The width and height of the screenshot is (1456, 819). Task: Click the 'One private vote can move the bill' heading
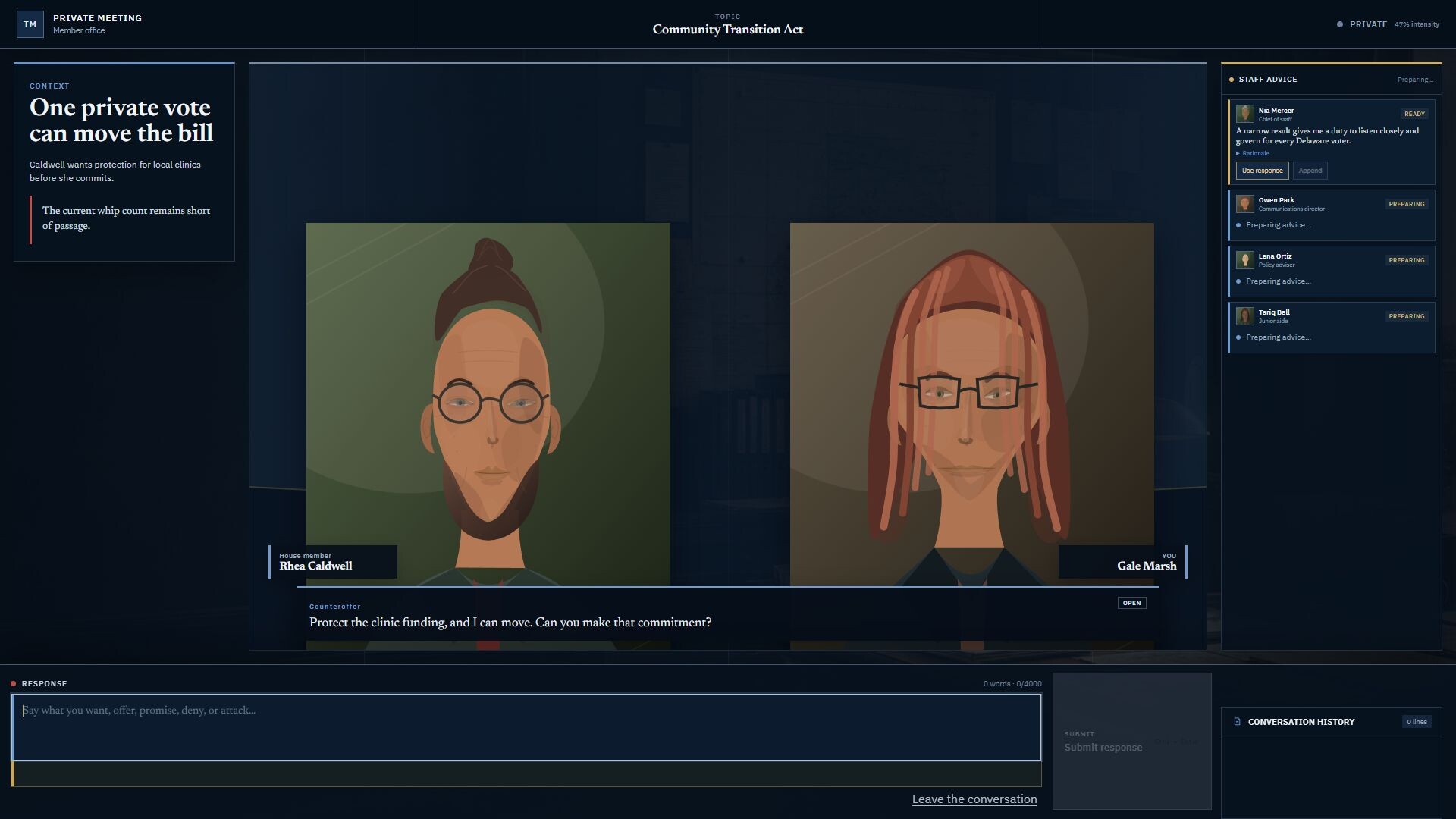[x=121, y=120]
